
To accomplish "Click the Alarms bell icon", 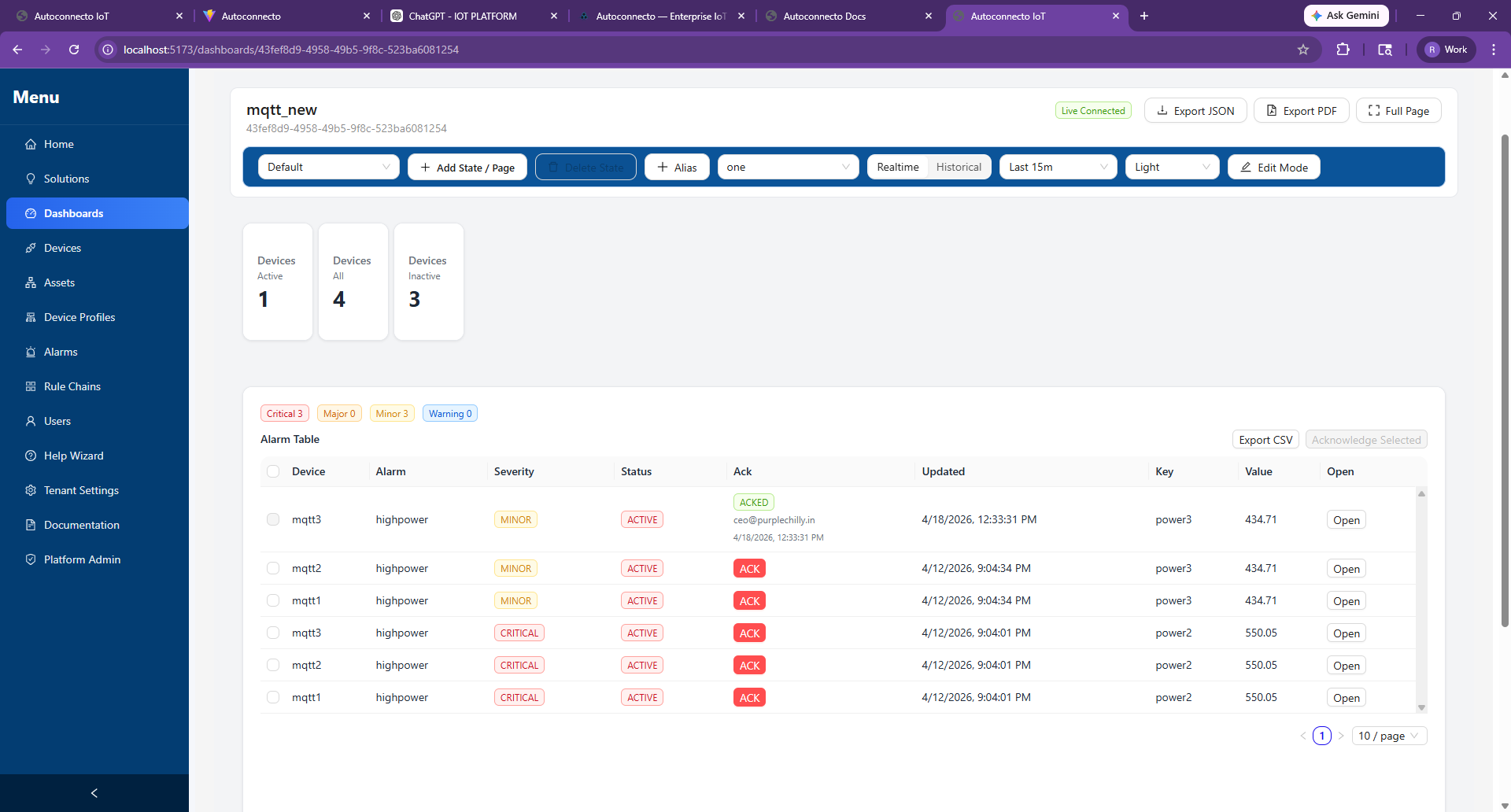I will (31, 352).
